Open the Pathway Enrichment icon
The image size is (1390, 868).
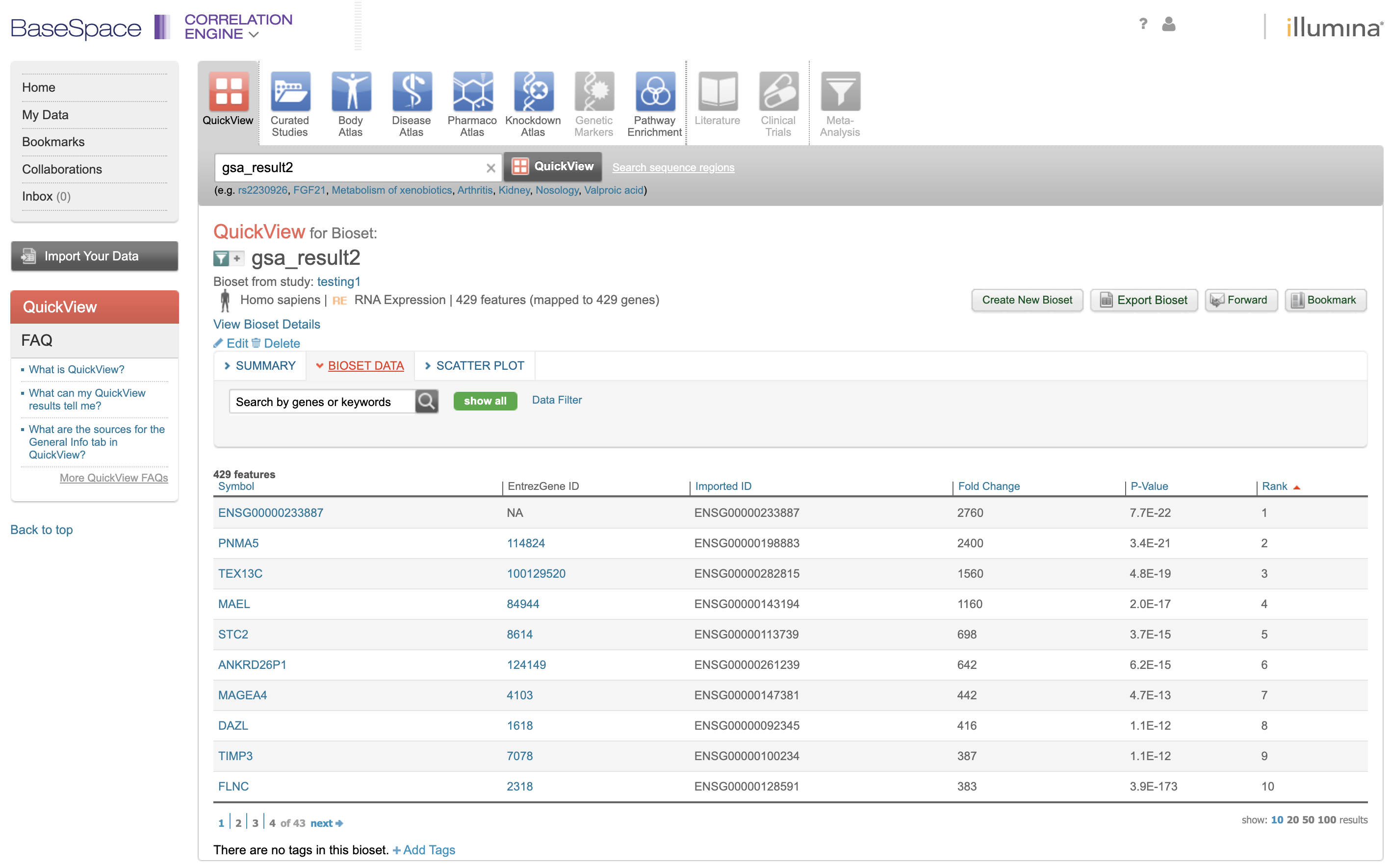click(x=654, y=92)
